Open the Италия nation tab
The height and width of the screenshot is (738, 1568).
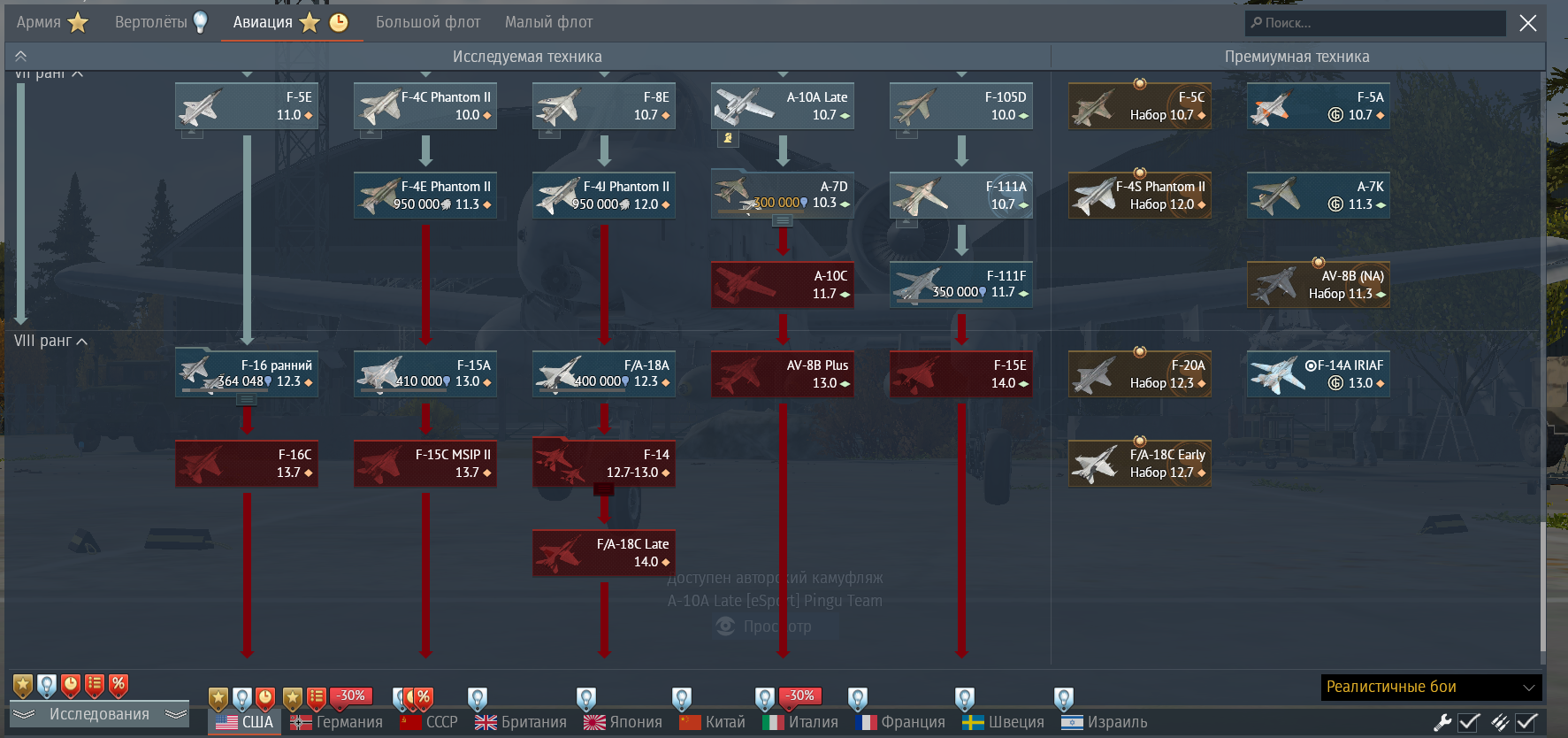[800, 722]
